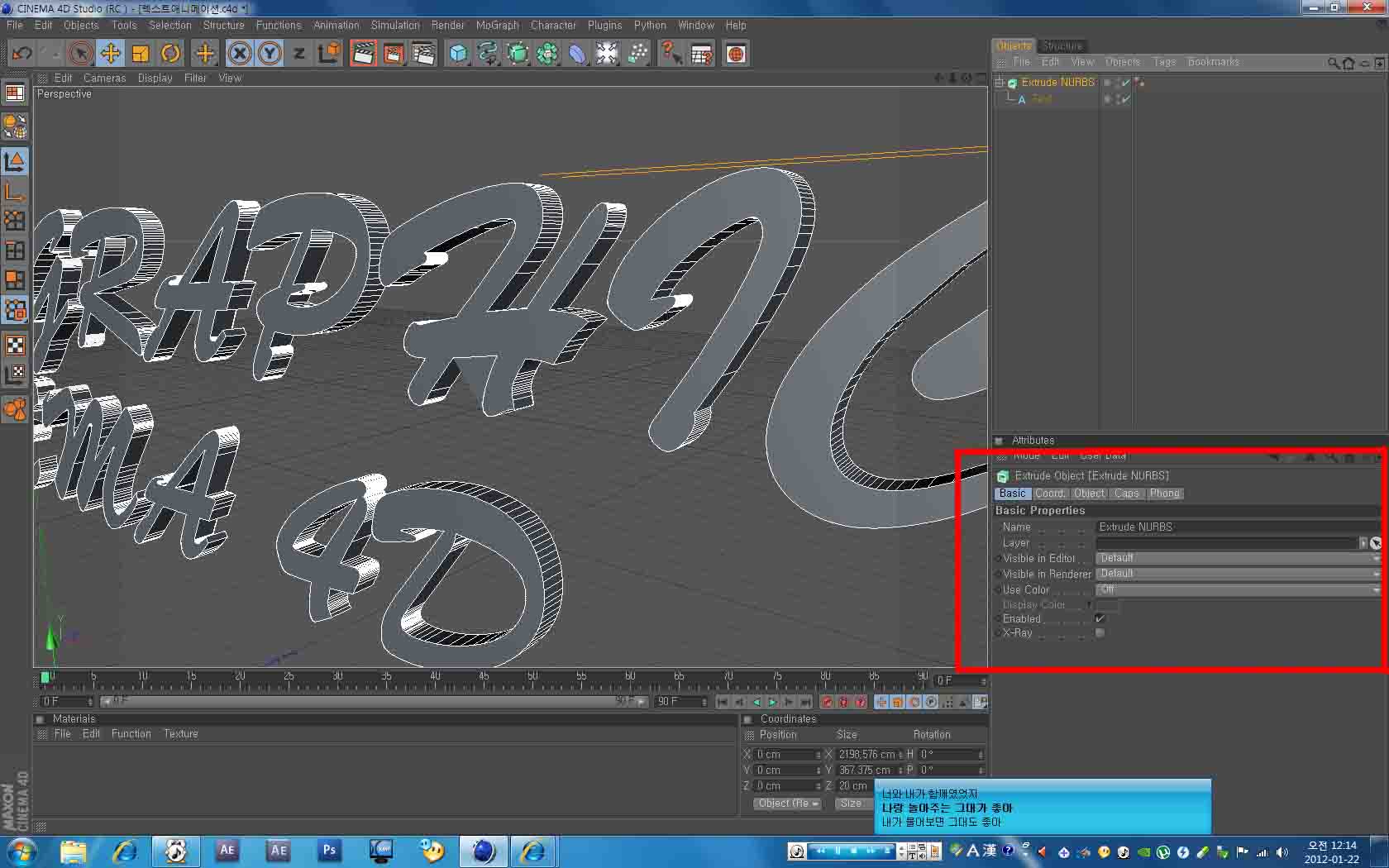Click the Undo arrow icon

click(22, 54)
